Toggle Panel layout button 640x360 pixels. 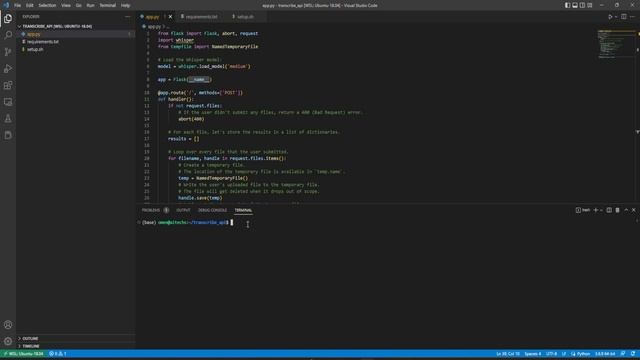575,5
